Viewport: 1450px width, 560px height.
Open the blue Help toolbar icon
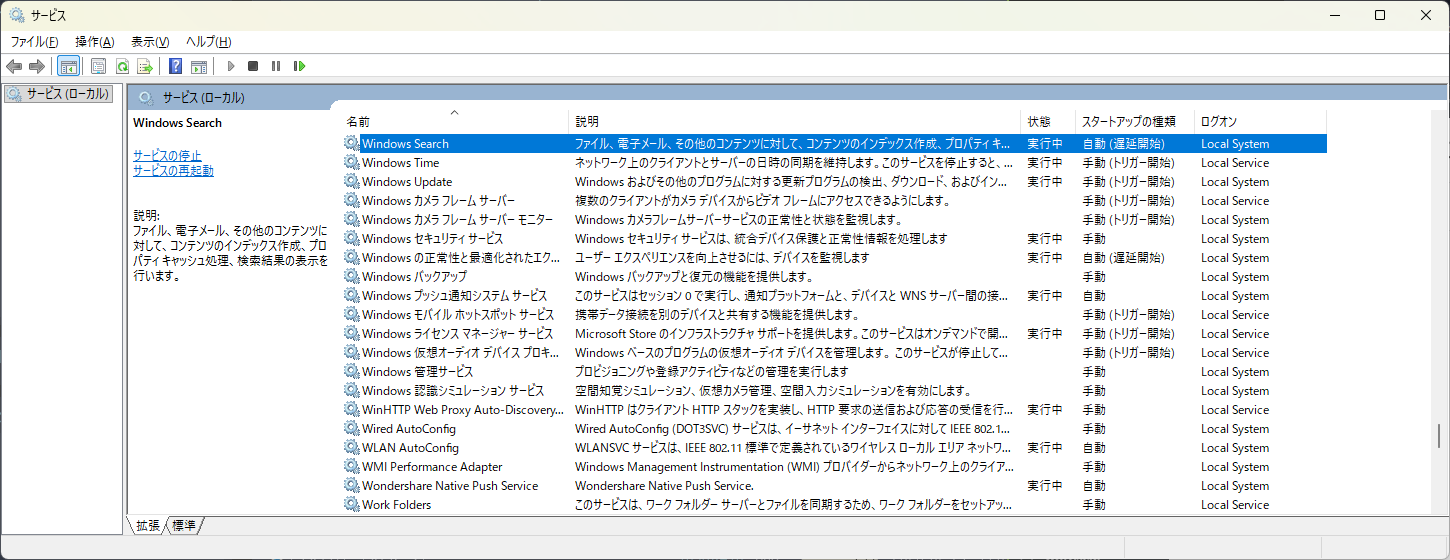[x=175, y=67]
